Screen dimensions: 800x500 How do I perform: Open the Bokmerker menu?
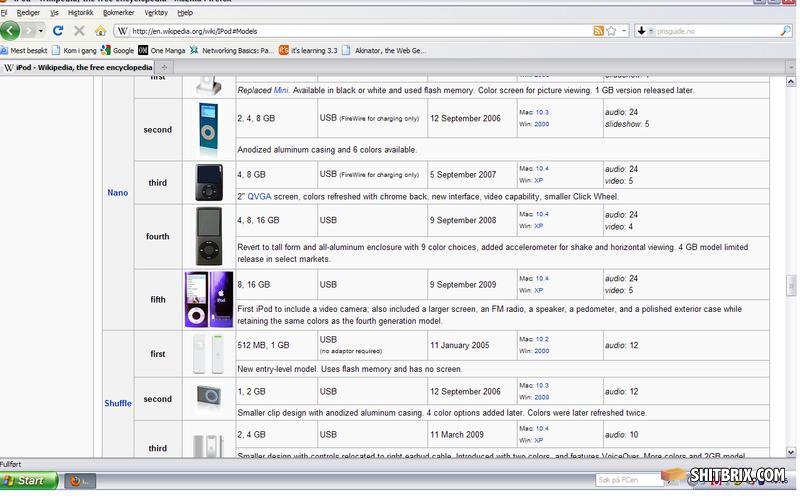(x=118, y=12)
